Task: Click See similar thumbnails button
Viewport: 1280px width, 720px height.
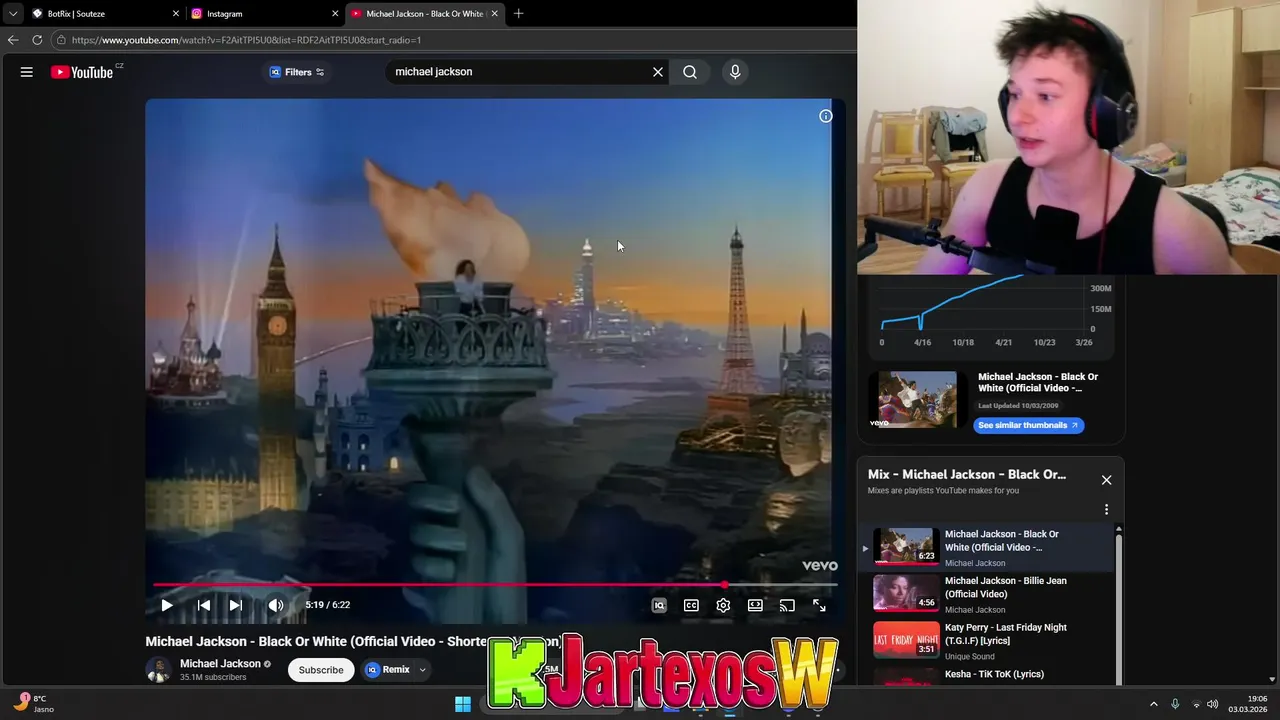Action: (1028, 425)
